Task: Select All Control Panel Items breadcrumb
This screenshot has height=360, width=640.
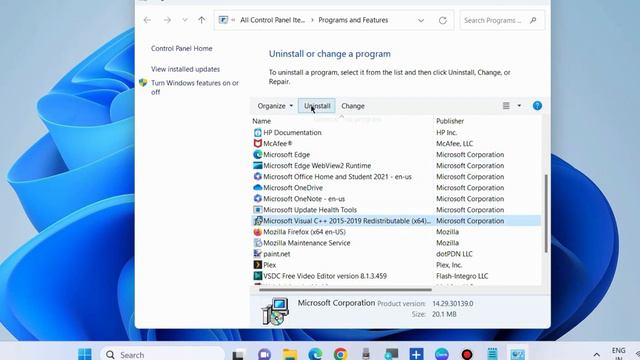Action: (x=272, y=20)
